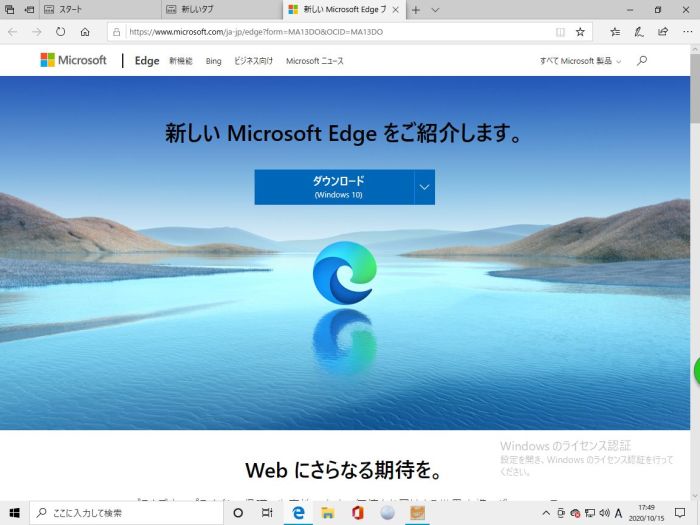Screen dimensions: 700x525
Task: Open the tab preview chevron
Action: (435, 9)
